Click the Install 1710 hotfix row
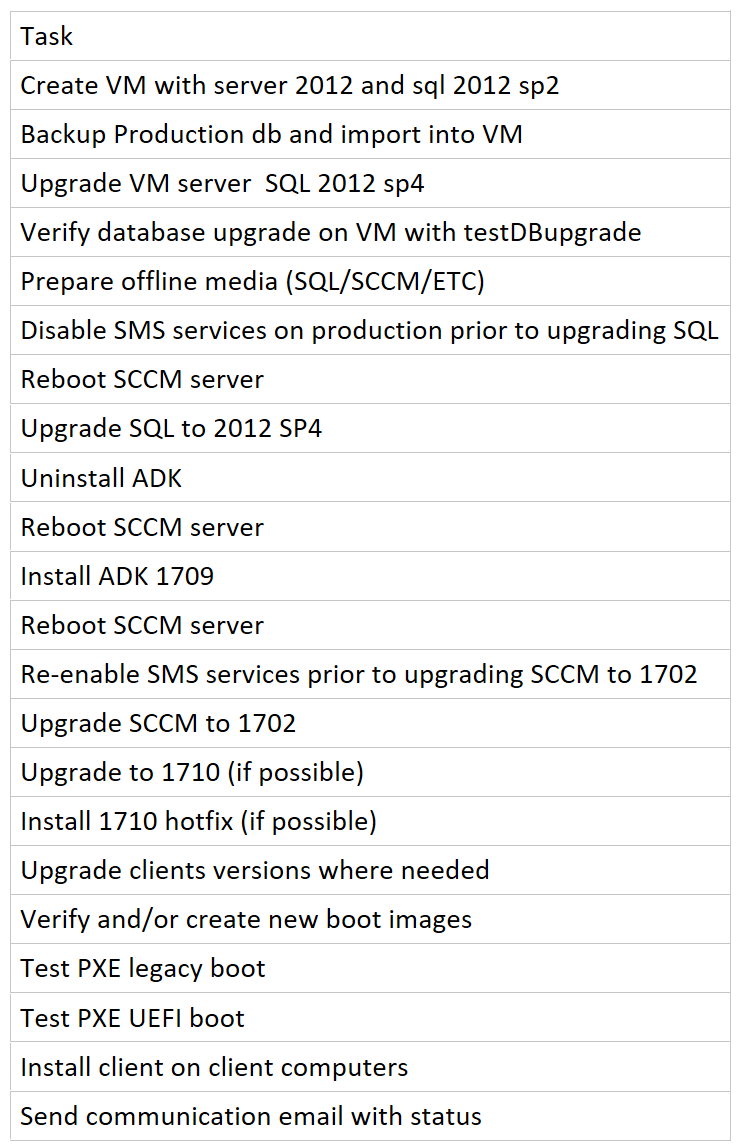Image resolution: width=744 pixels, height=1144 pixels. click(x=370, y=821)
